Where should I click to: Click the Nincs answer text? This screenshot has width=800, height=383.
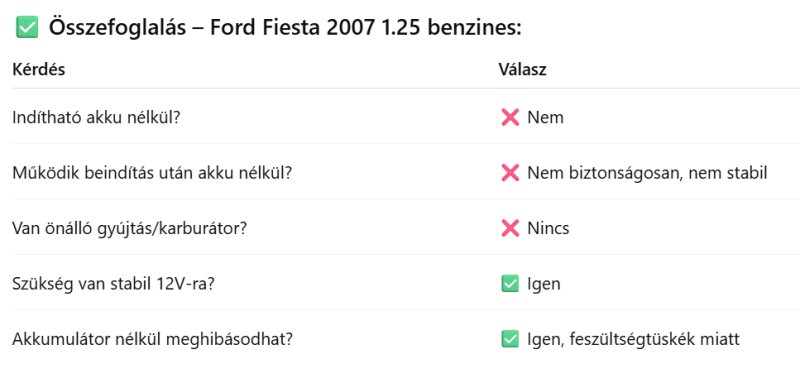coord(548,228)
